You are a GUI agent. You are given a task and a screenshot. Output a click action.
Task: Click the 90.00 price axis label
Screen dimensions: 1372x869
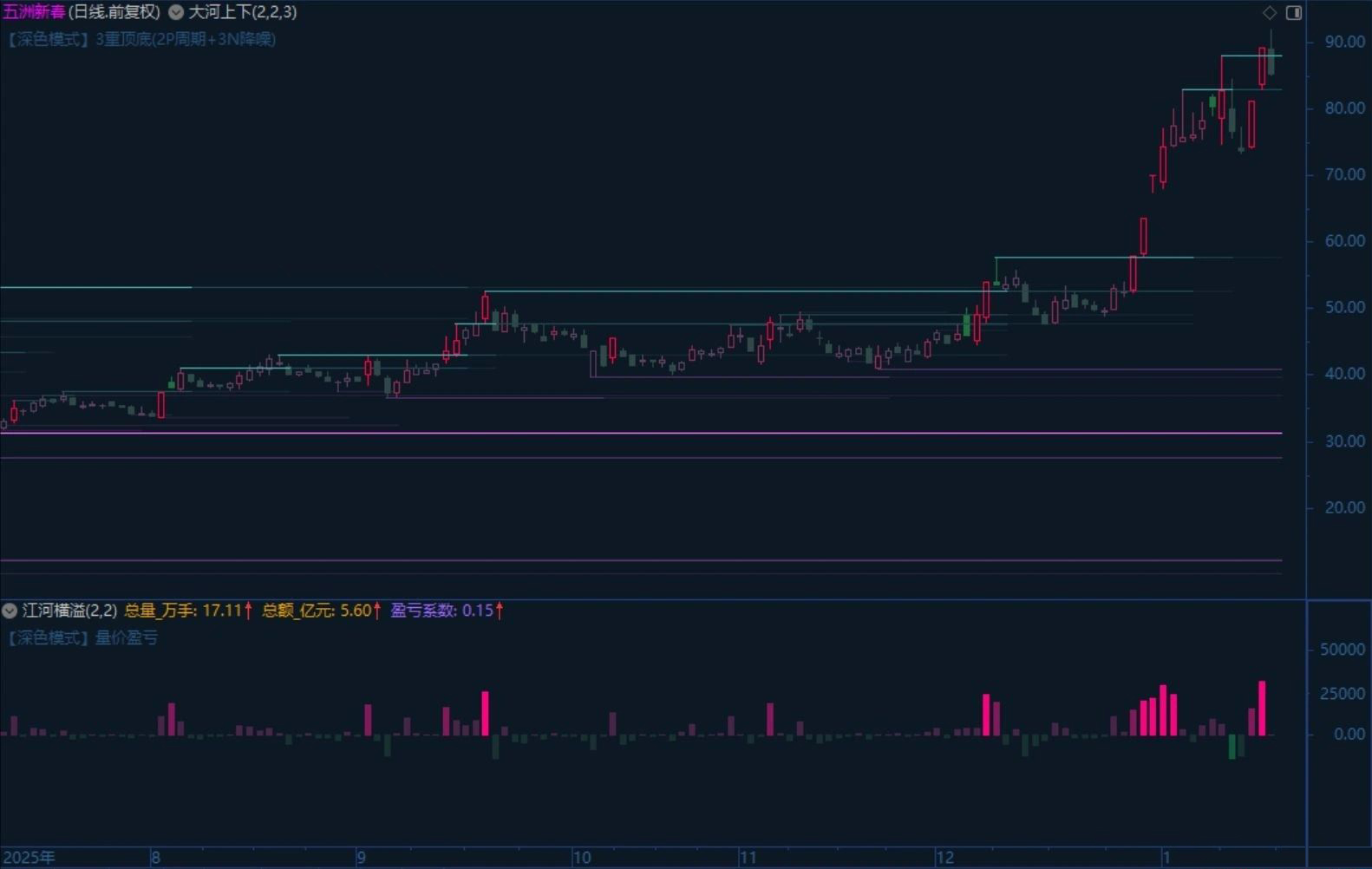pos(1344,42)
